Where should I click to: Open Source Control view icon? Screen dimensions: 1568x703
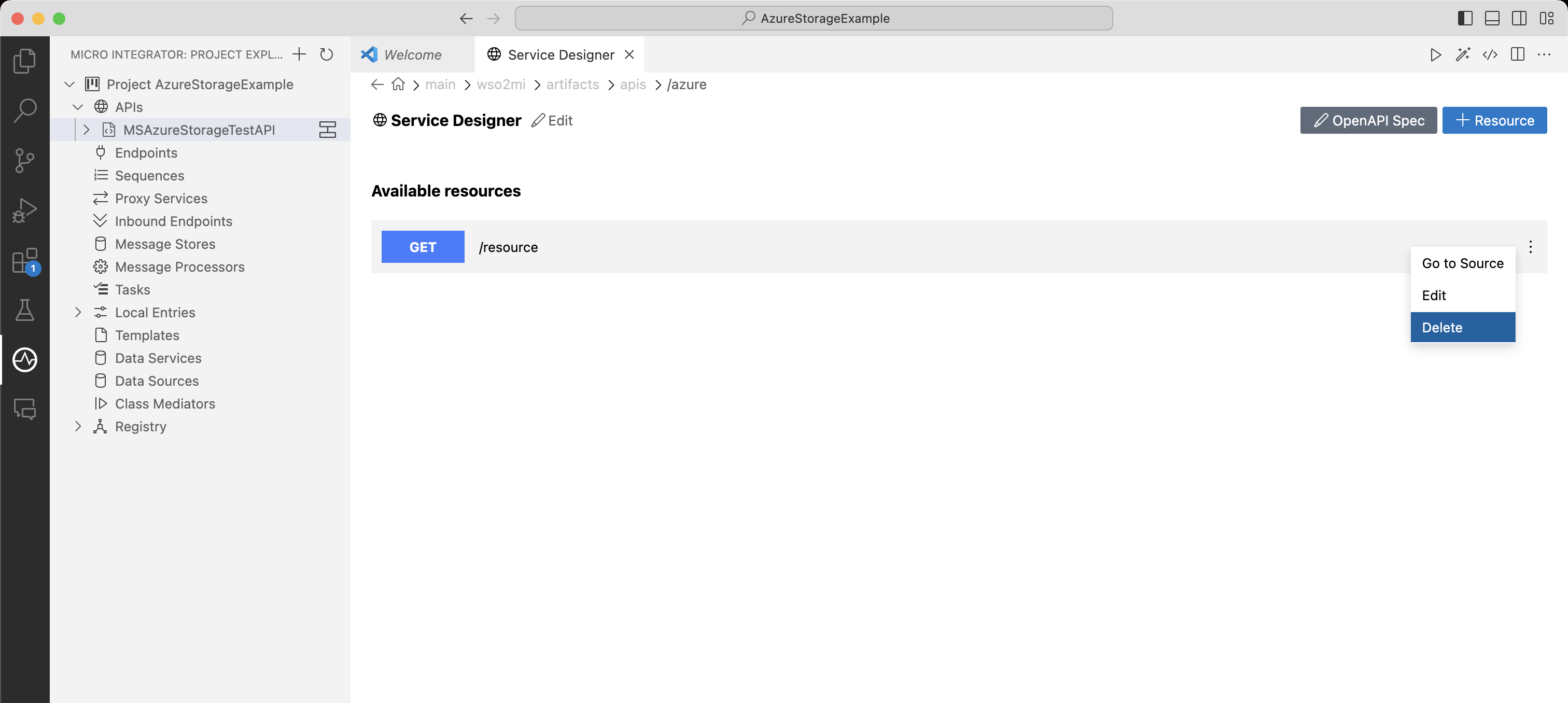tap(24, 161)
